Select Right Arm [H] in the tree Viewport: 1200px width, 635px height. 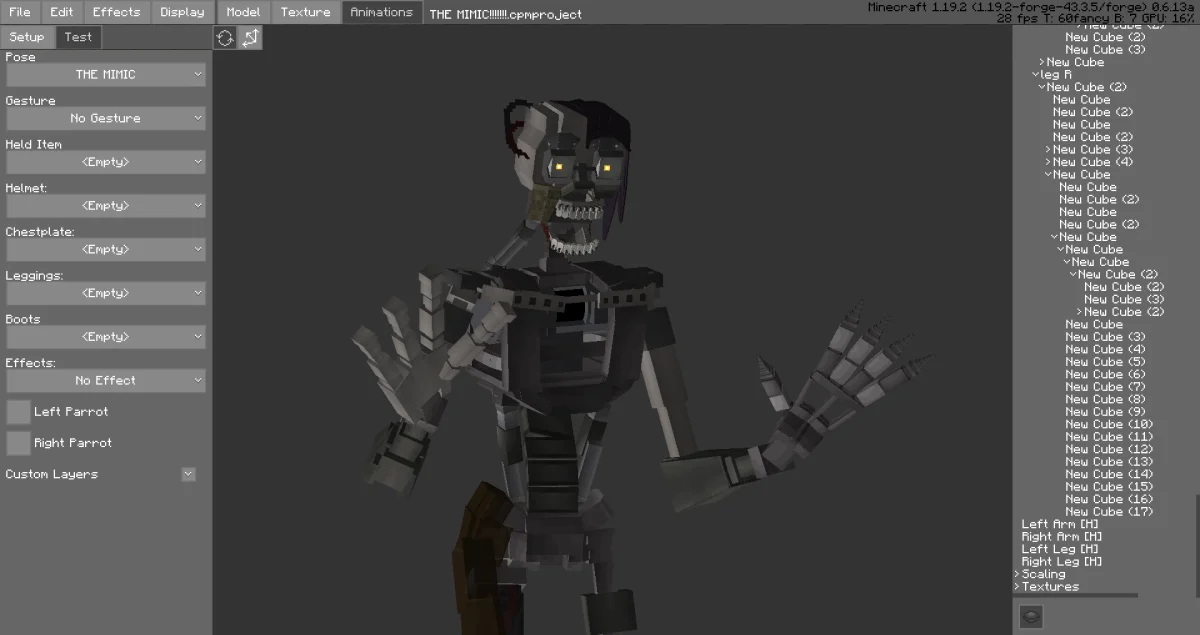(1062, 537)
